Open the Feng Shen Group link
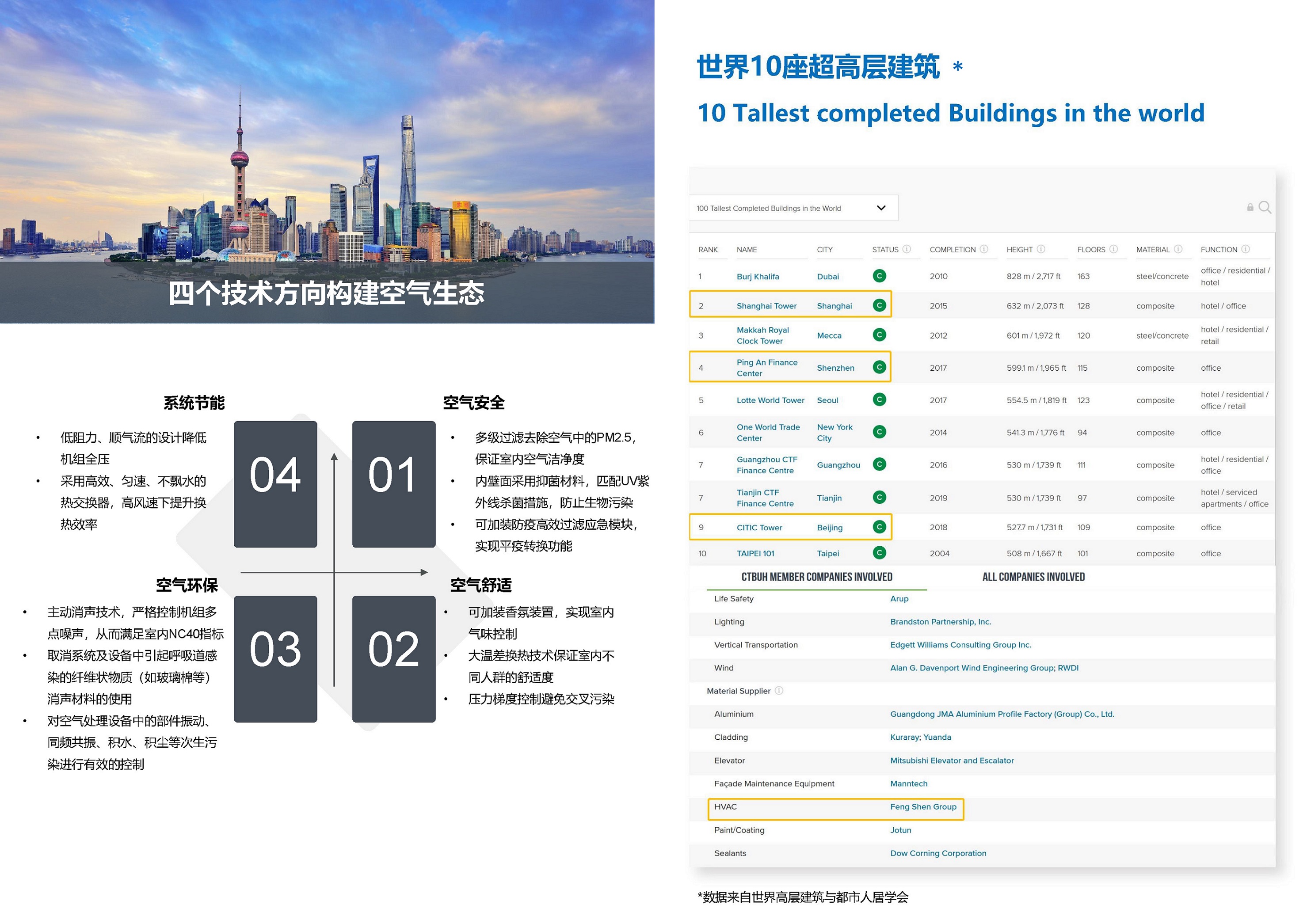1307x924 pixels. click(x=923, y=807)
